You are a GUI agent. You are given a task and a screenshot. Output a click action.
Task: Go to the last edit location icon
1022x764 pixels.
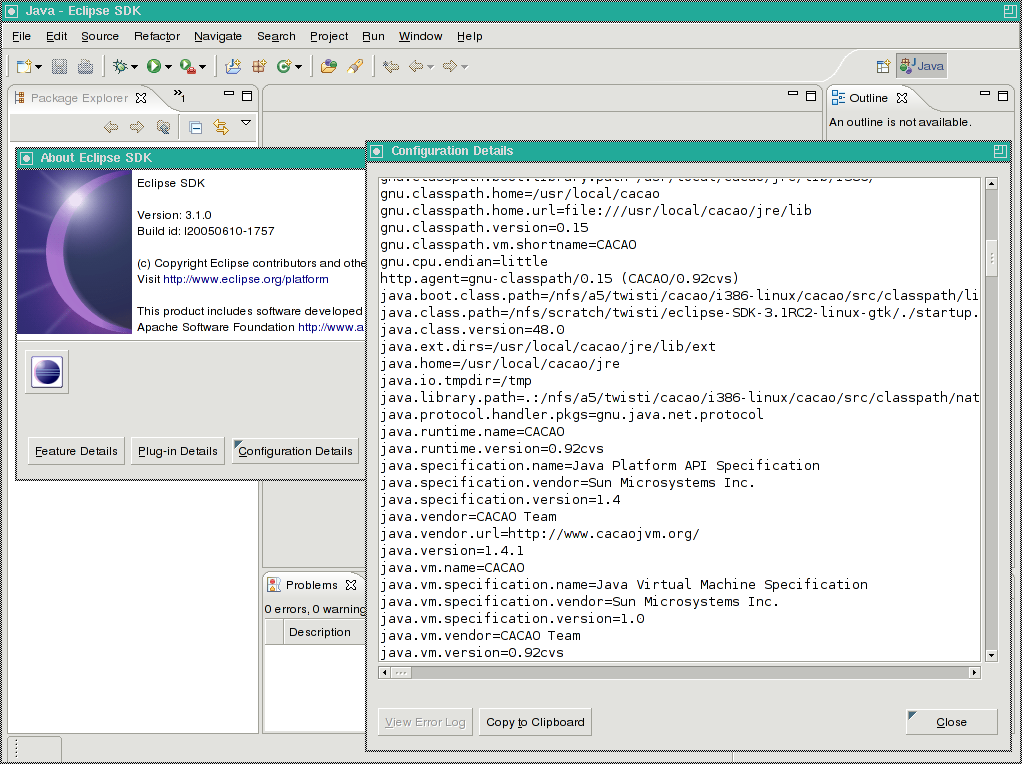tap(391, 66)
